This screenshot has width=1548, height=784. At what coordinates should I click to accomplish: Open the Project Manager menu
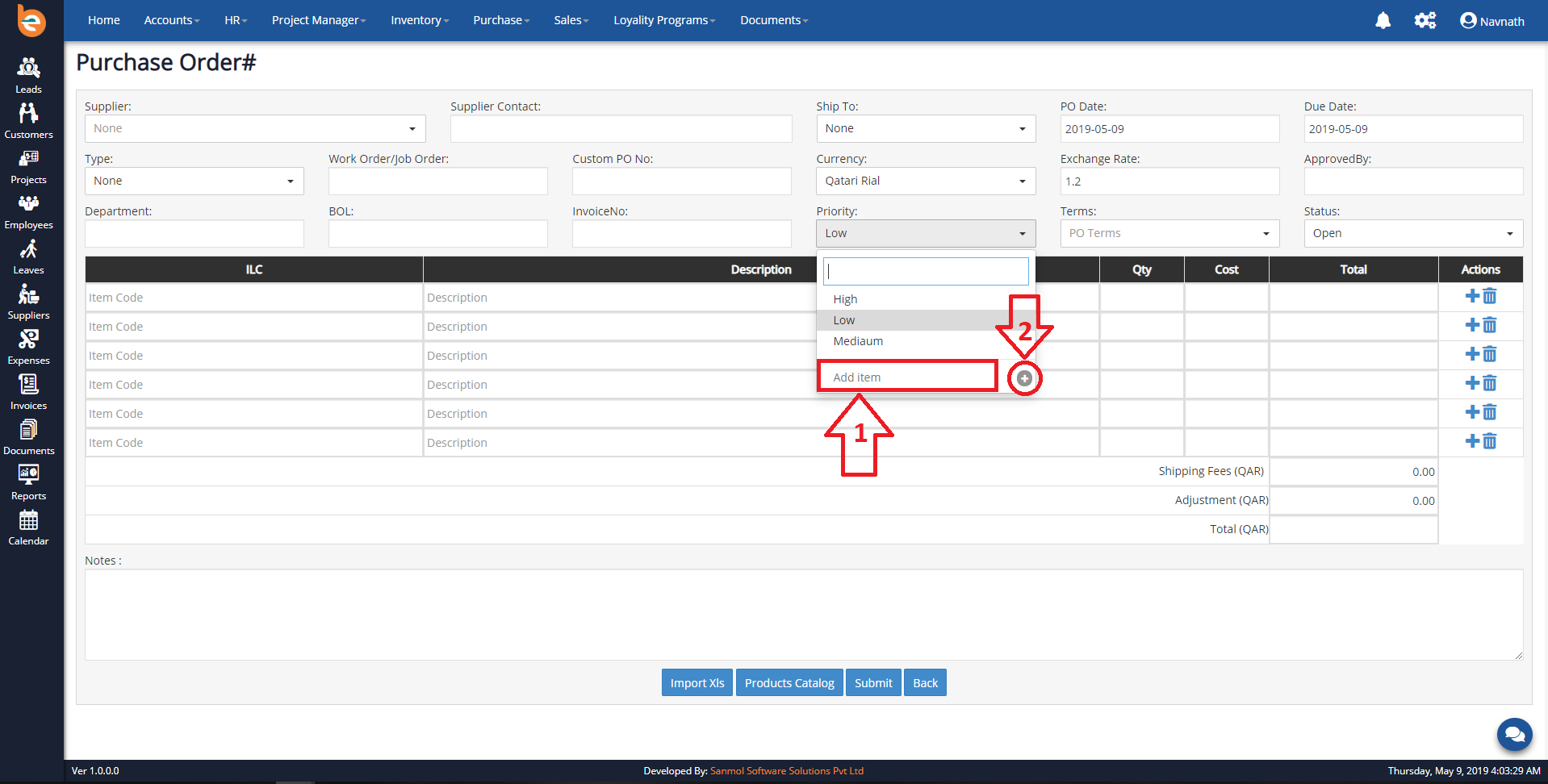tap(319, 20)
